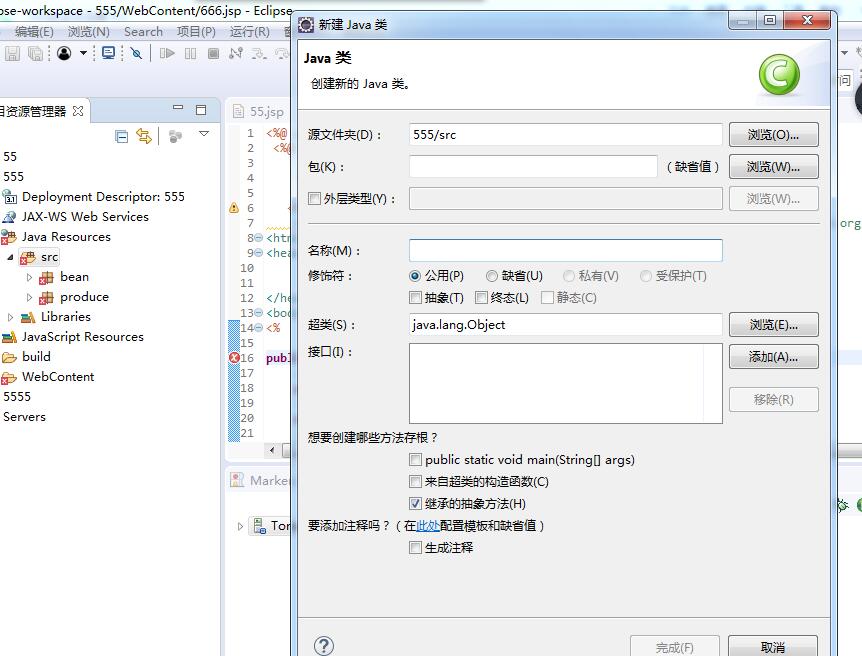Click 浏览(W)... next to package field
Viewport: 862px width, 656px height.
pos(773,167)
